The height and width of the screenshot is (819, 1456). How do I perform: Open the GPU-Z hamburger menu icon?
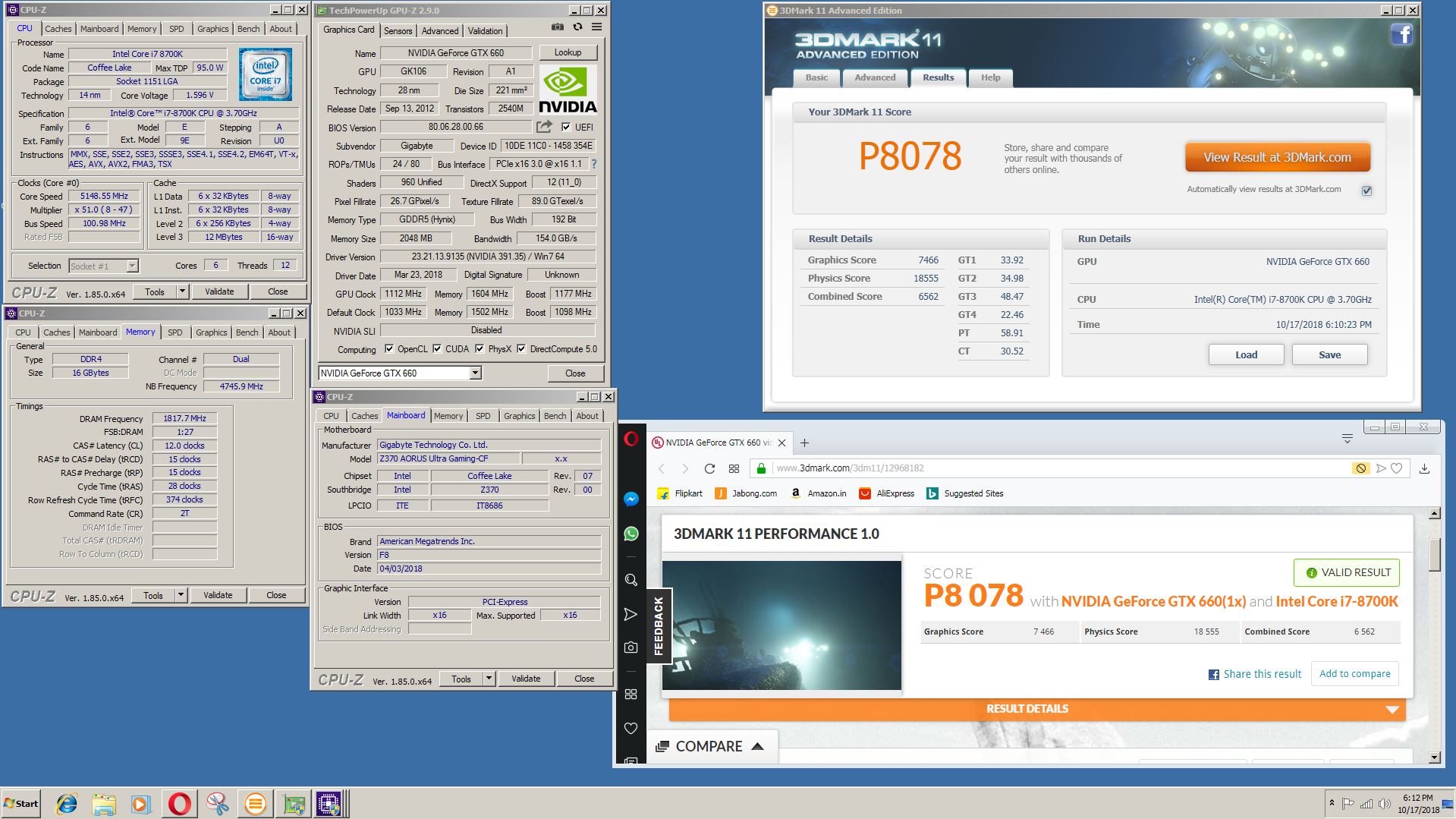[597, 27]
